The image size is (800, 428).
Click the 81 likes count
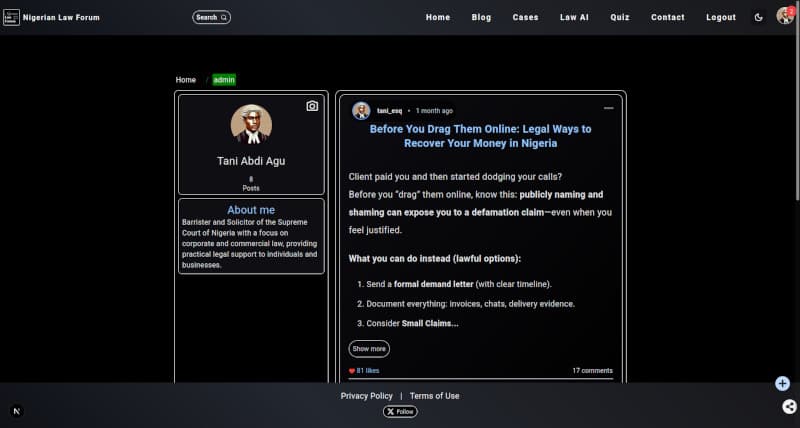[x=368, y=371]
